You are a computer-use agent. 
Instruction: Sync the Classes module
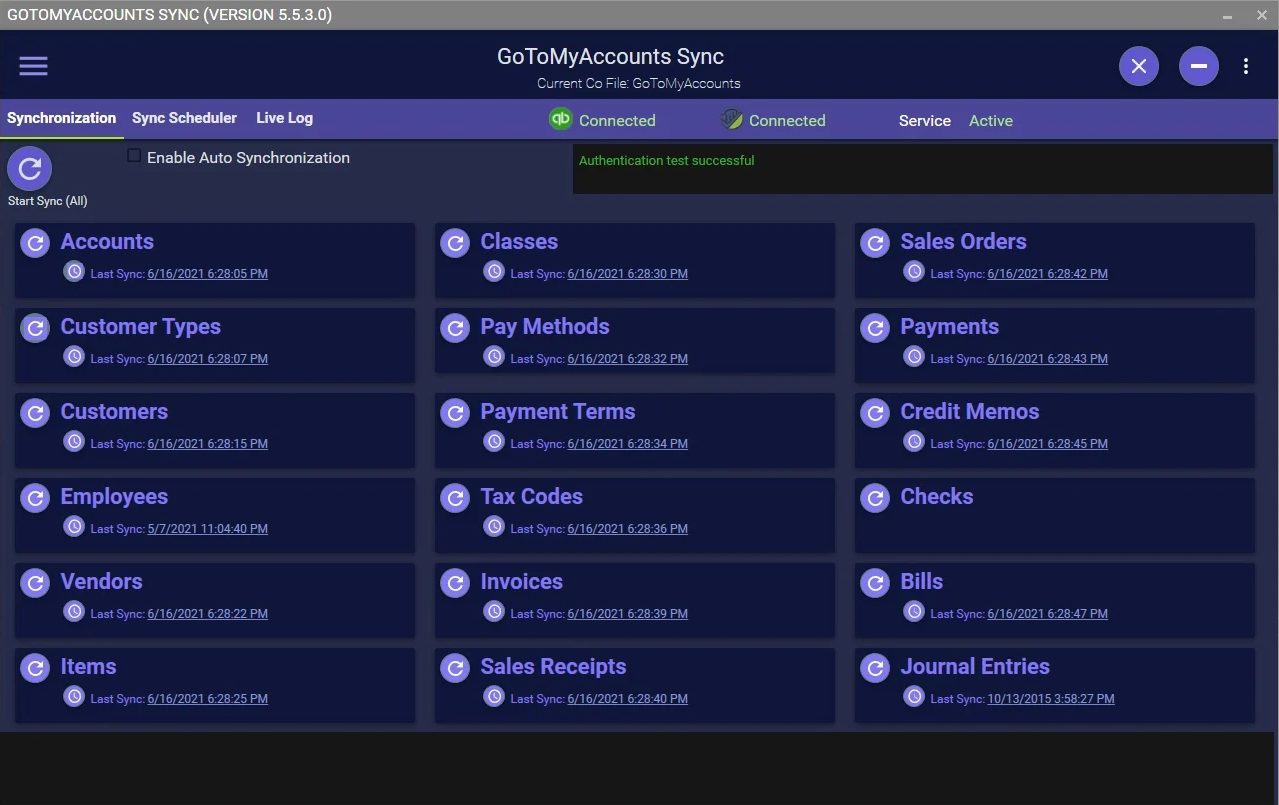pos(455,243)
